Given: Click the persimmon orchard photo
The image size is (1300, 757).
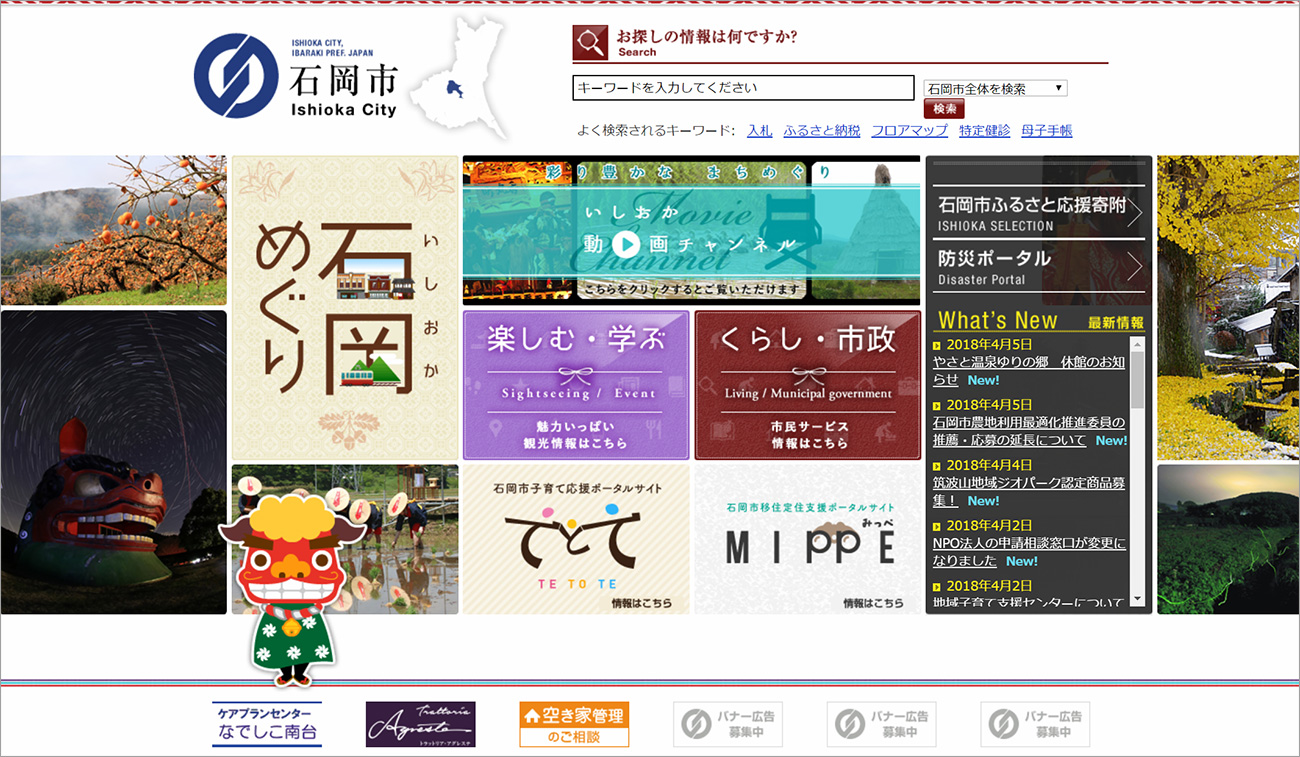Looking at the screenshot, I should click(113, 230).
